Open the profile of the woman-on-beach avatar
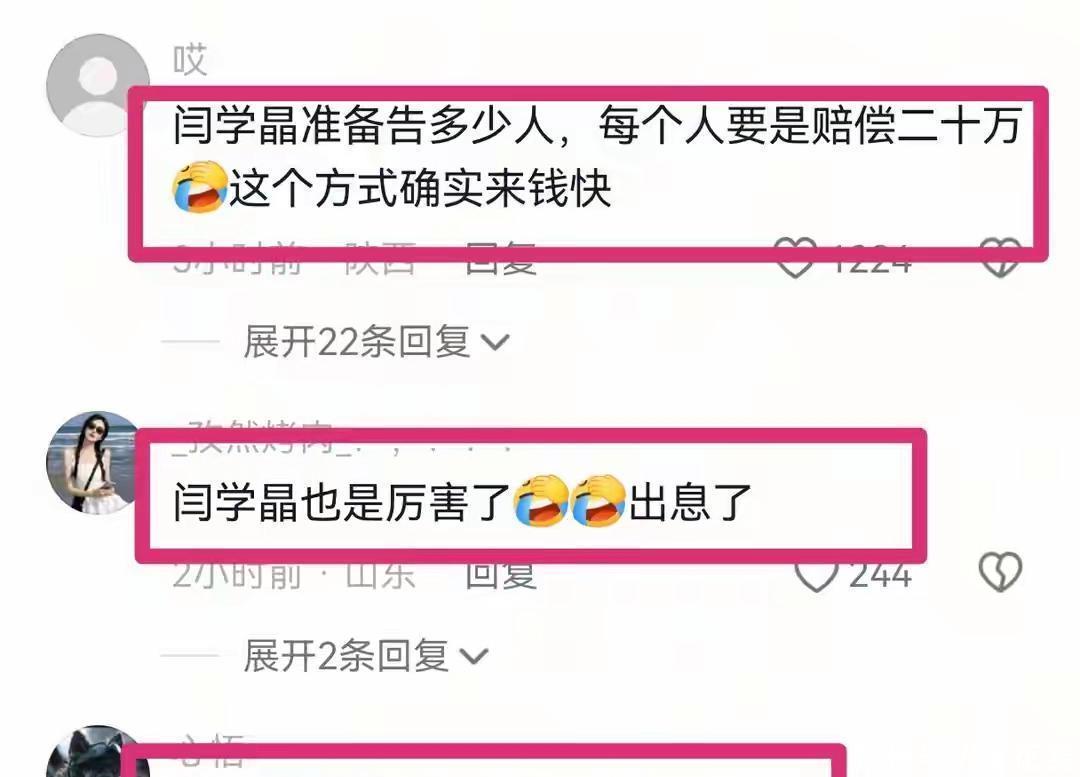 93,463
